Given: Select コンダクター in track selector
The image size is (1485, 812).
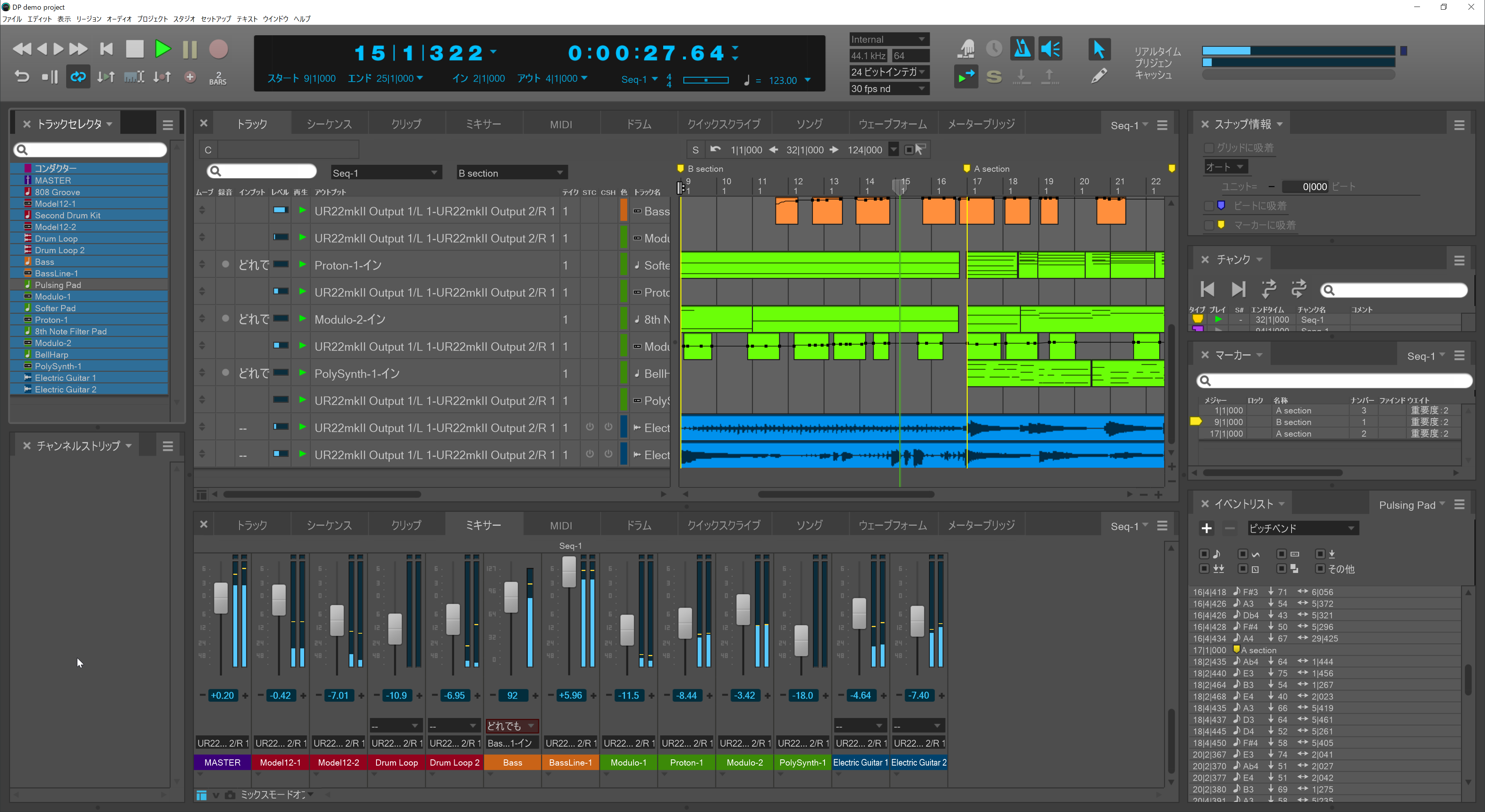Looking at the screenshot, I should coord(89,168).
